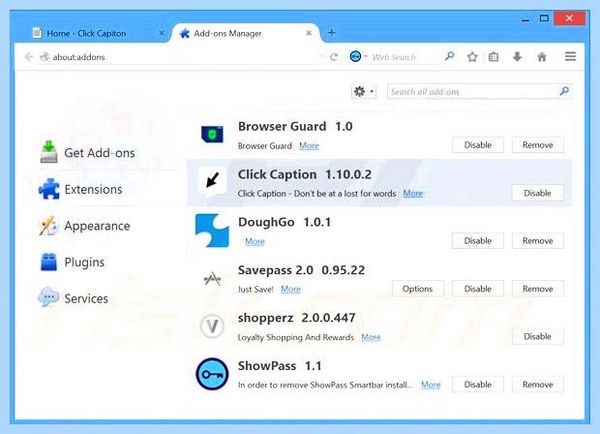Select the DoughGo 1.0.1 title
Image resolution: width=600 pixels, height=434 pixels.
pyautogui.click(x=284, y=222)
